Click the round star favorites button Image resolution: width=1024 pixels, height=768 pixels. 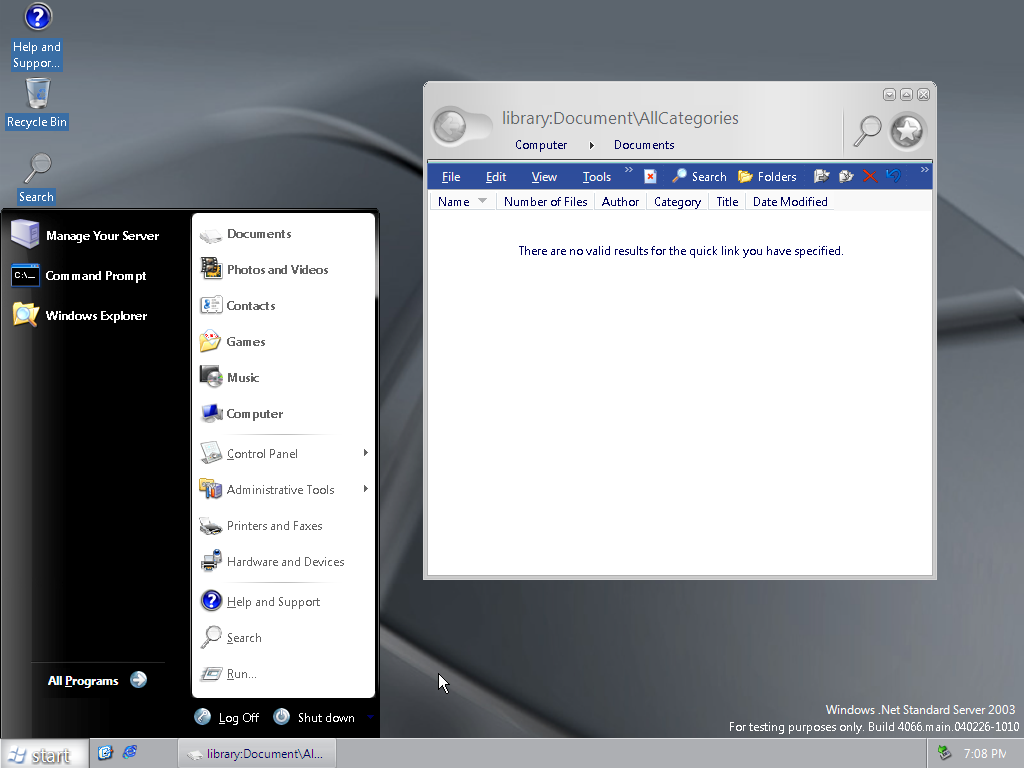pyautogui.click(x=908, y=131)
